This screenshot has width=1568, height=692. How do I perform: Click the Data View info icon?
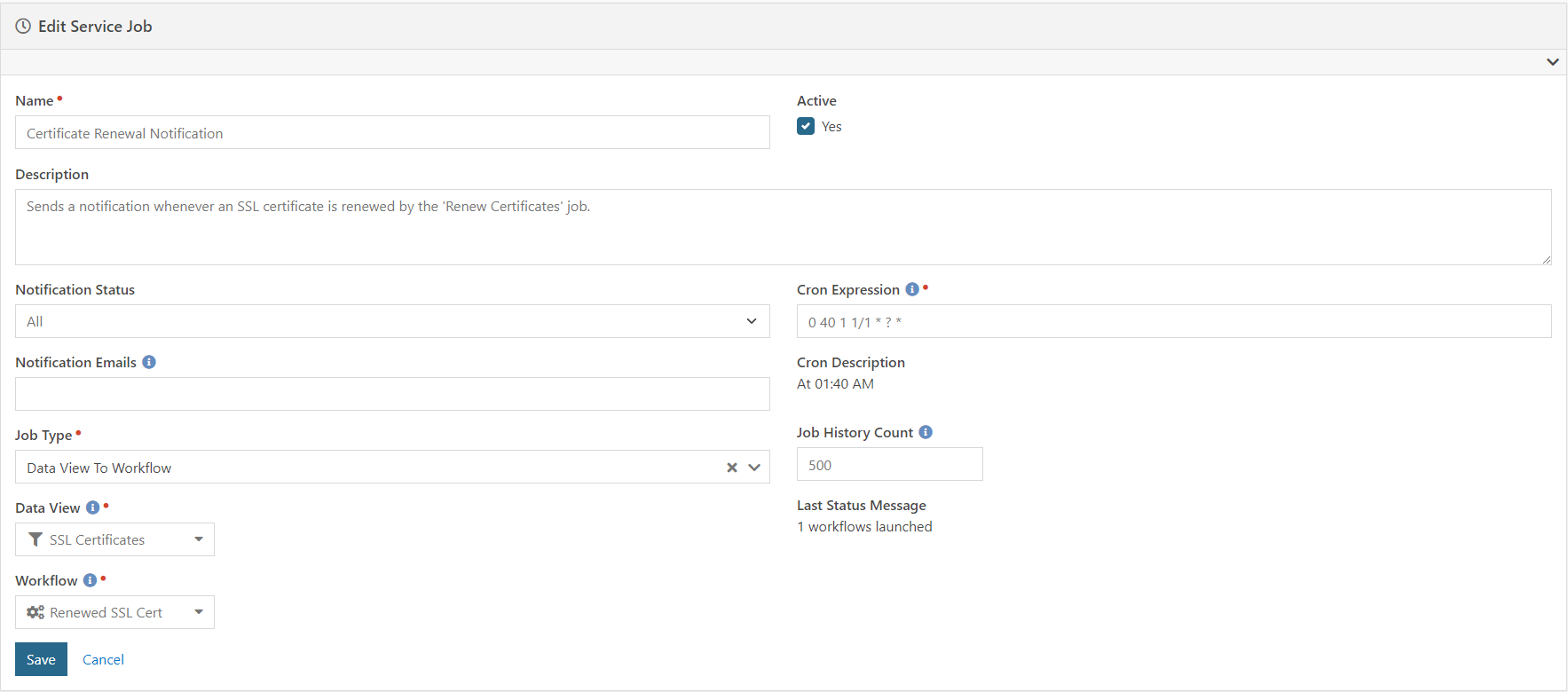pyautogui.click(x=92, y=507)
